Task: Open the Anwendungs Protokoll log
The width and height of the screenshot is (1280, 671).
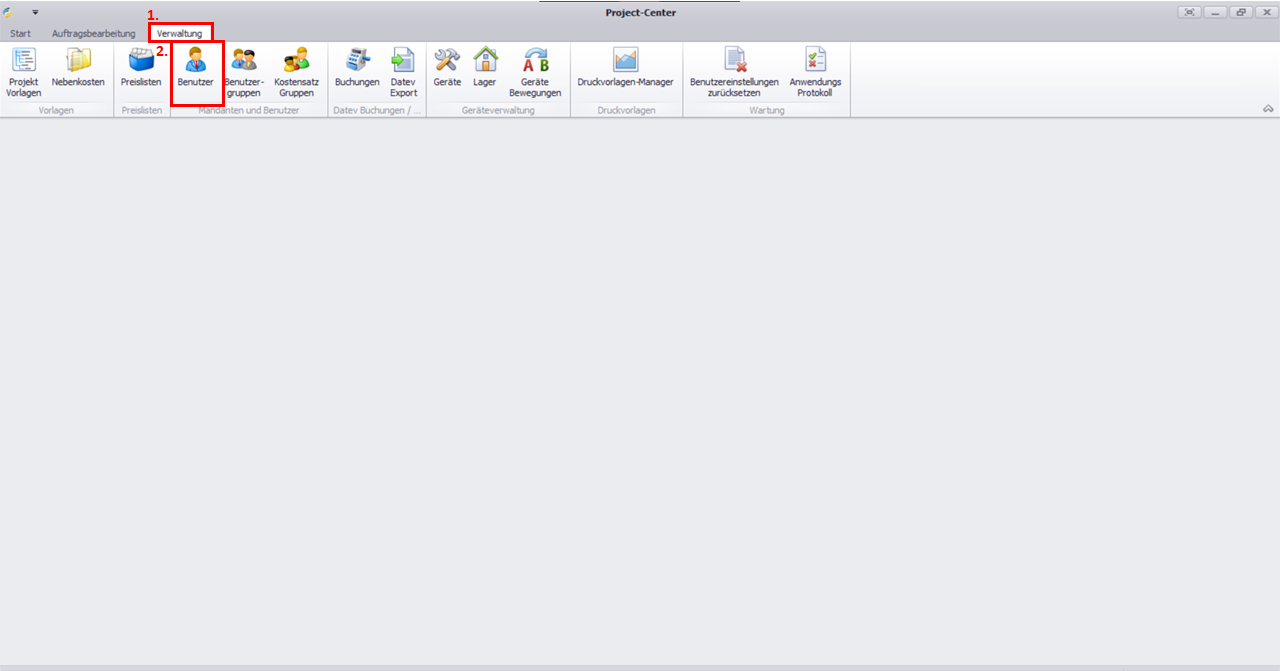Action: point(815,72)
